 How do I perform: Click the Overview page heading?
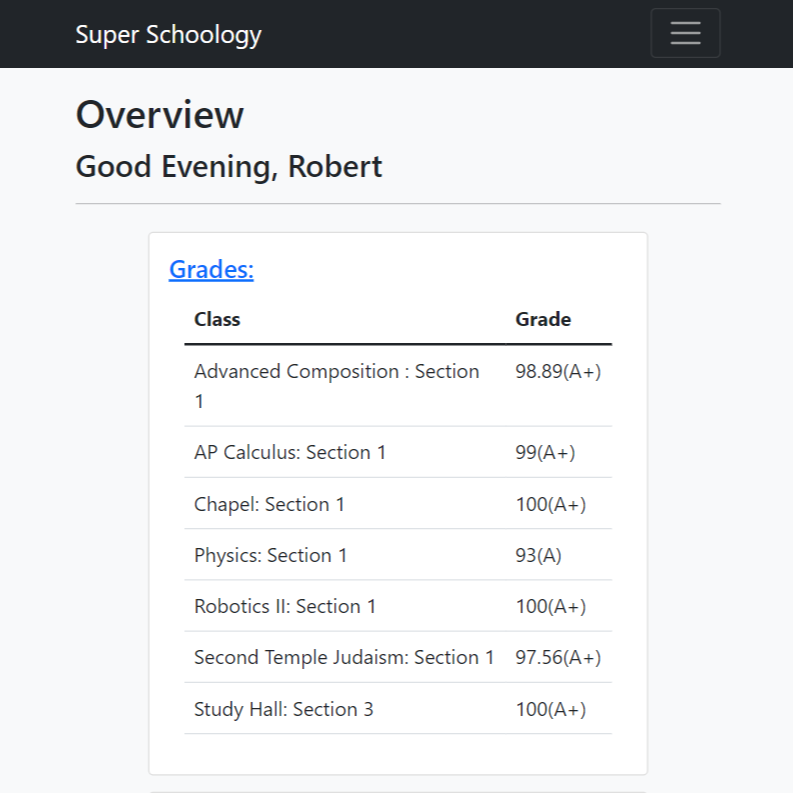pos(160,115)
